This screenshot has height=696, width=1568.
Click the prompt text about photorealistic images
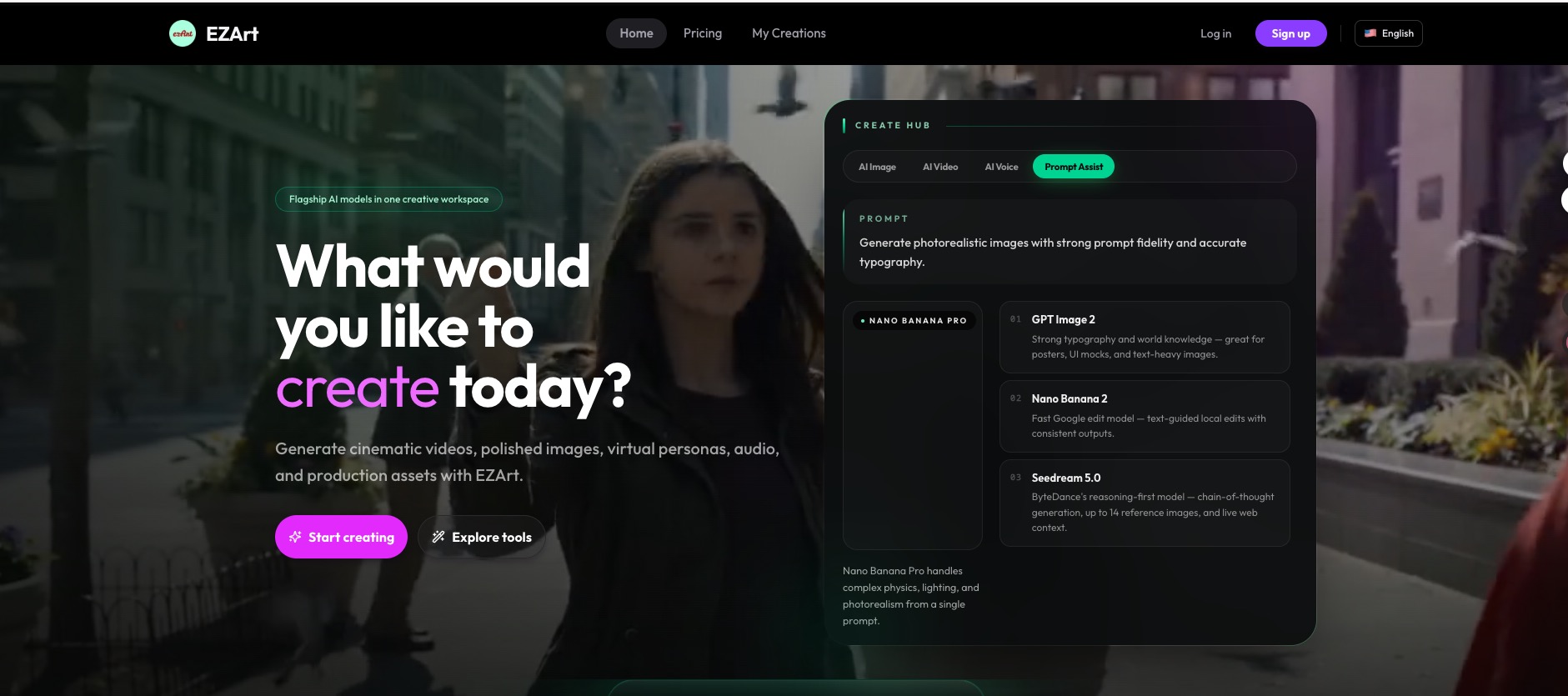(1053, 252)
